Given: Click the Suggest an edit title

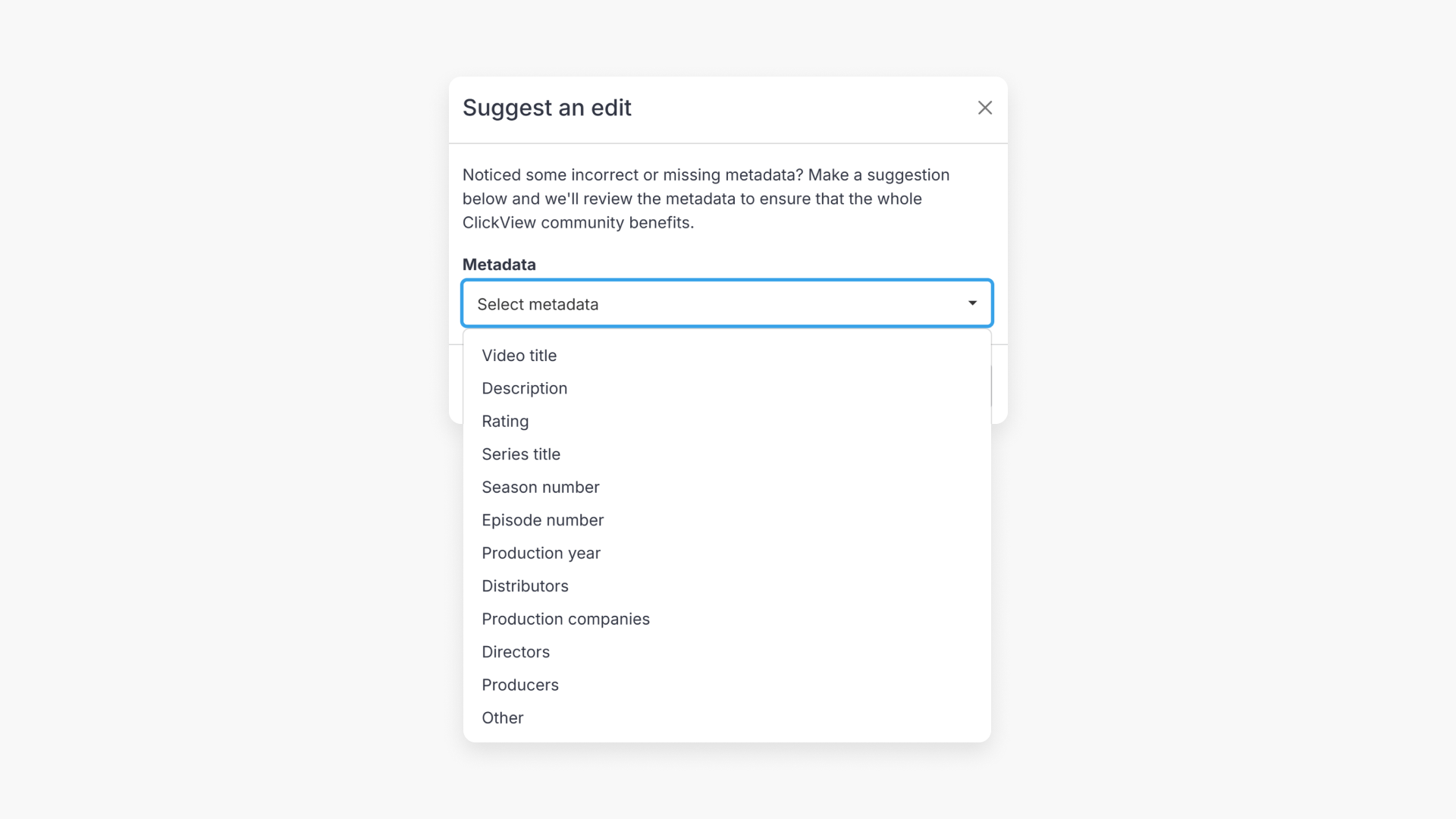Looking at the screenshot, I should pos(547,108).
